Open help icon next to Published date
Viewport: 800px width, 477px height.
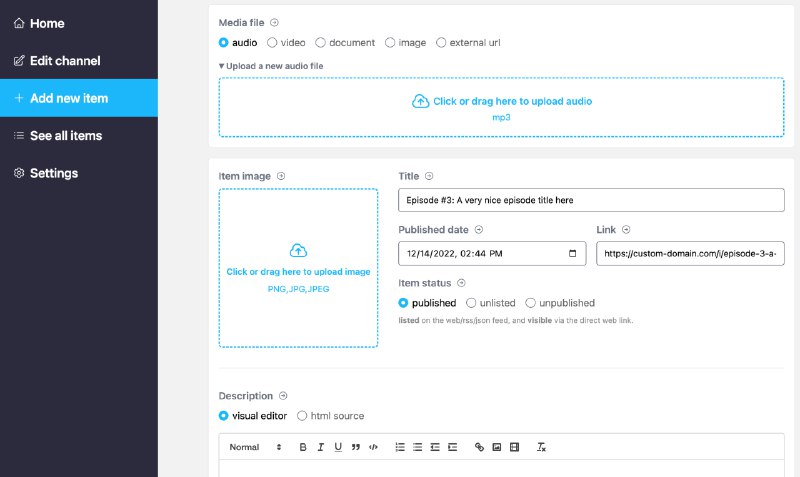479,230
